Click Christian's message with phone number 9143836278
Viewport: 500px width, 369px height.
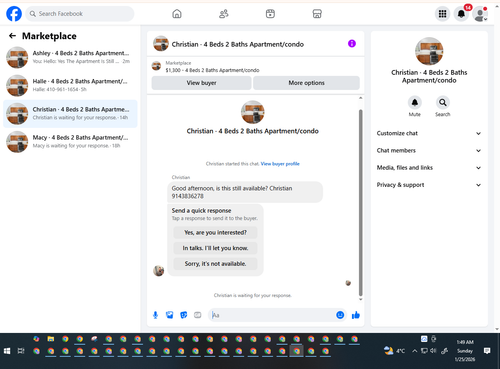[x=245, y=192]
